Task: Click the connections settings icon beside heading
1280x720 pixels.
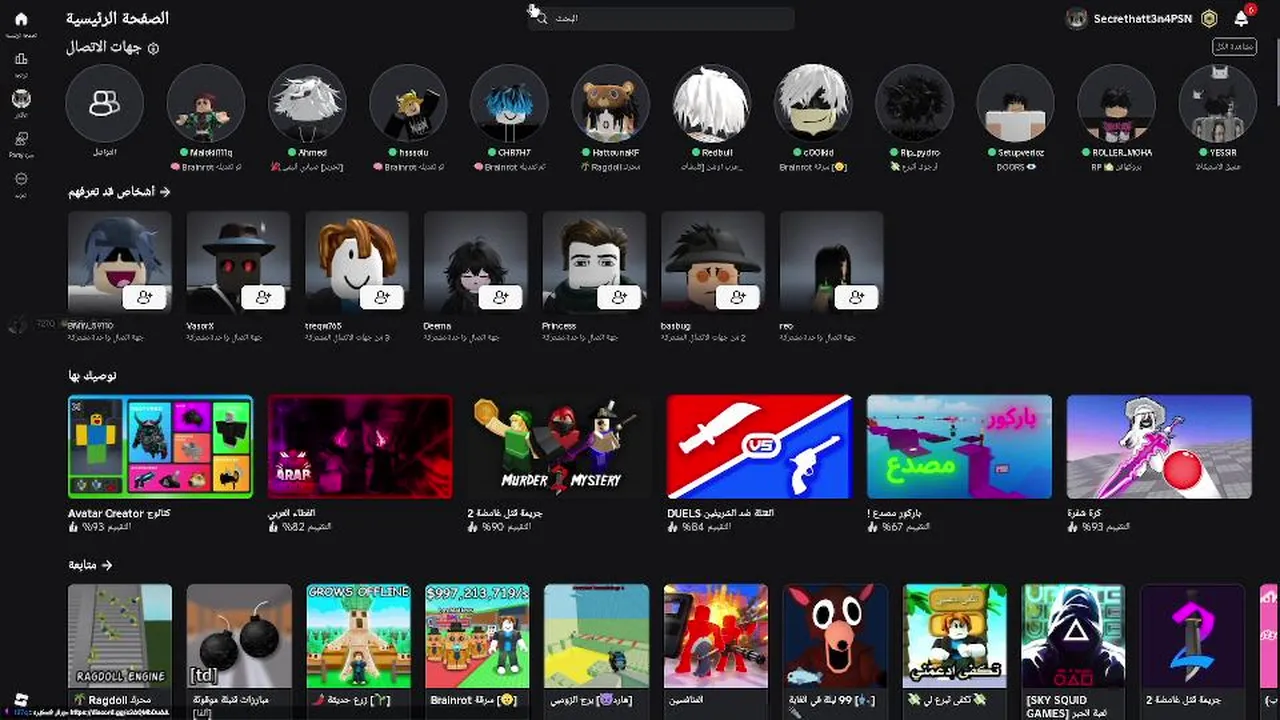Action: 153,48
